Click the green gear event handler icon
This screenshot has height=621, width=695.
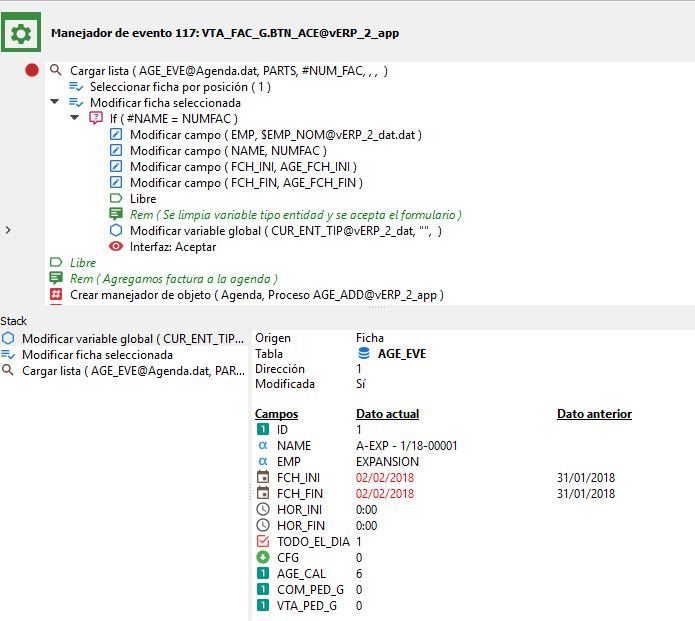[x=20, y=32]
